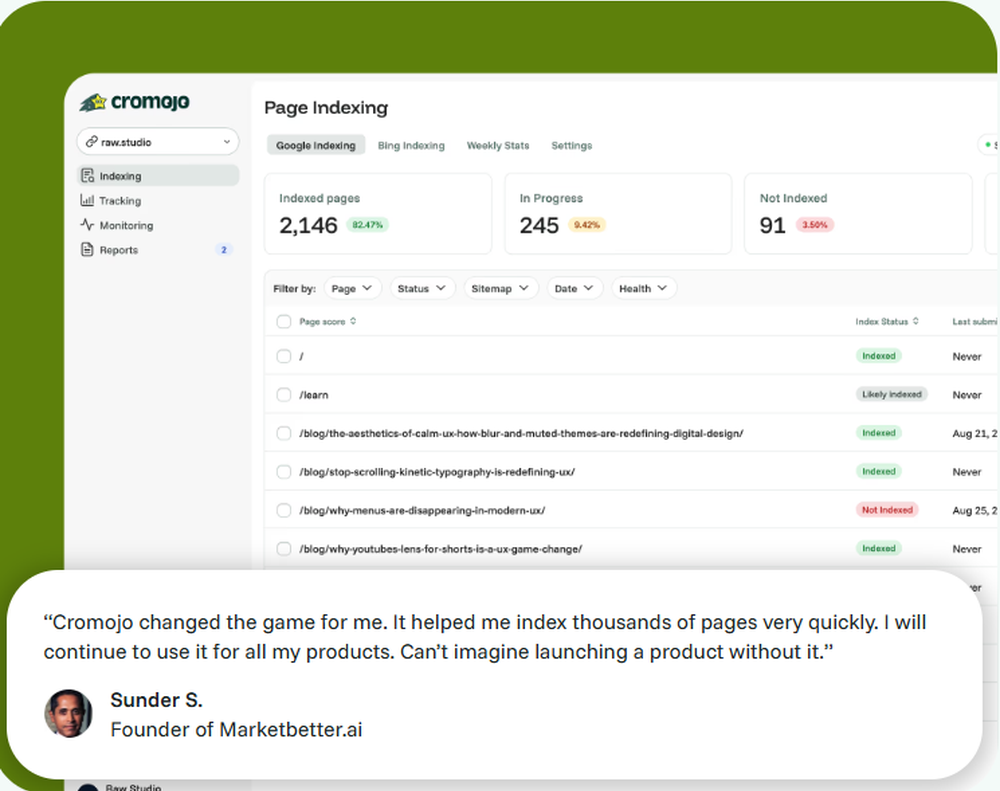The height and width of the screenshot is (791, 1000).
Task: Click the Indexing sidebar icon
Action: [87, 176]
